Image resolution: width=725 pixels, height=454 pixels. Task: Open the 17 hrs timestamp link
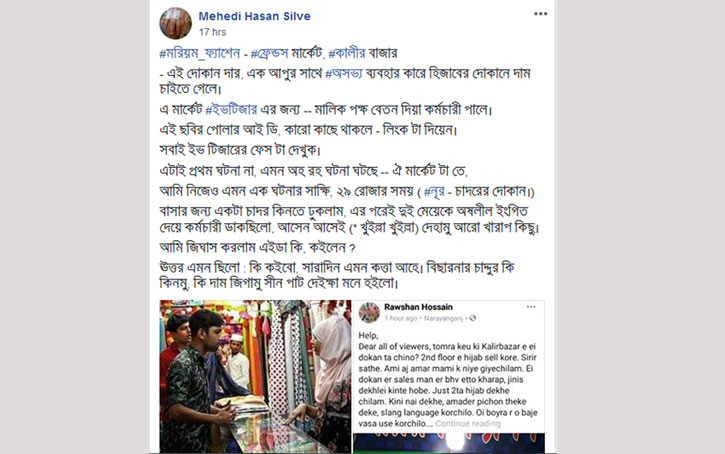[x=212, y=32]
